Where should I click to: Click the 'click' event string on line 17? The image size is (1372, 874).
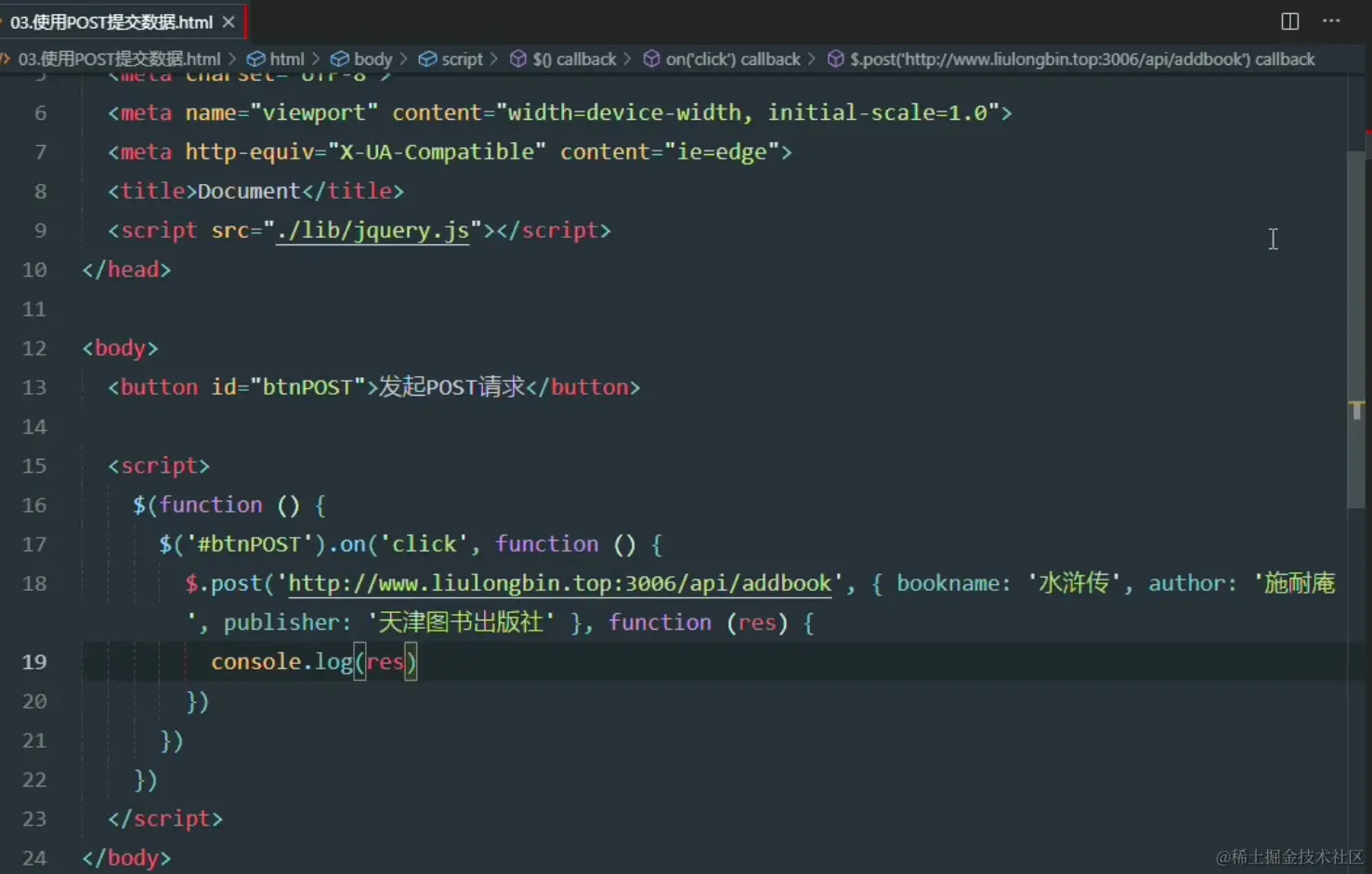[x=424, y=543]
